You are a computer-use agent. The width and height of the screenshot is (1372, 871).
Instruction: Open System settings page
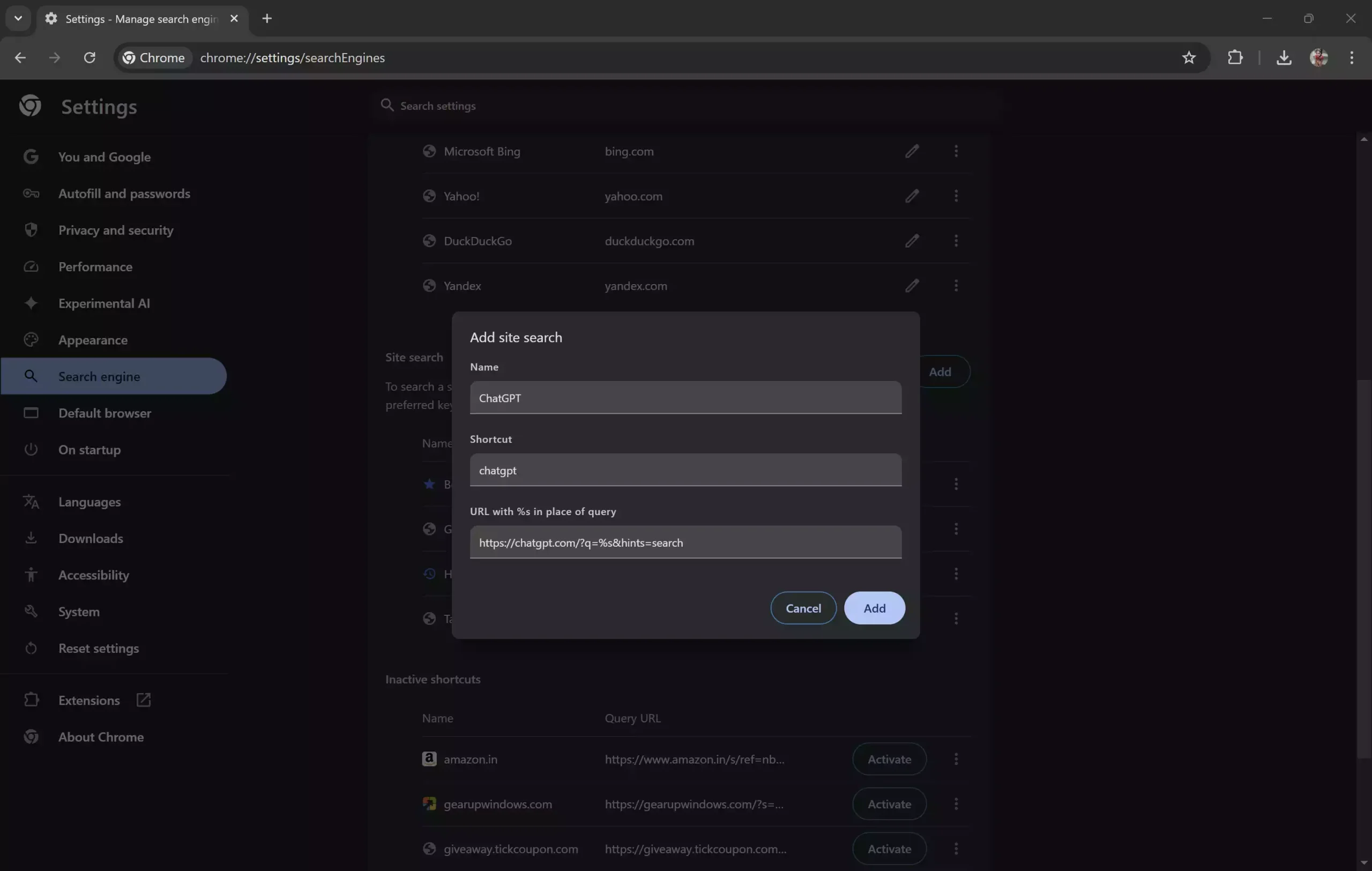[114, 611]
